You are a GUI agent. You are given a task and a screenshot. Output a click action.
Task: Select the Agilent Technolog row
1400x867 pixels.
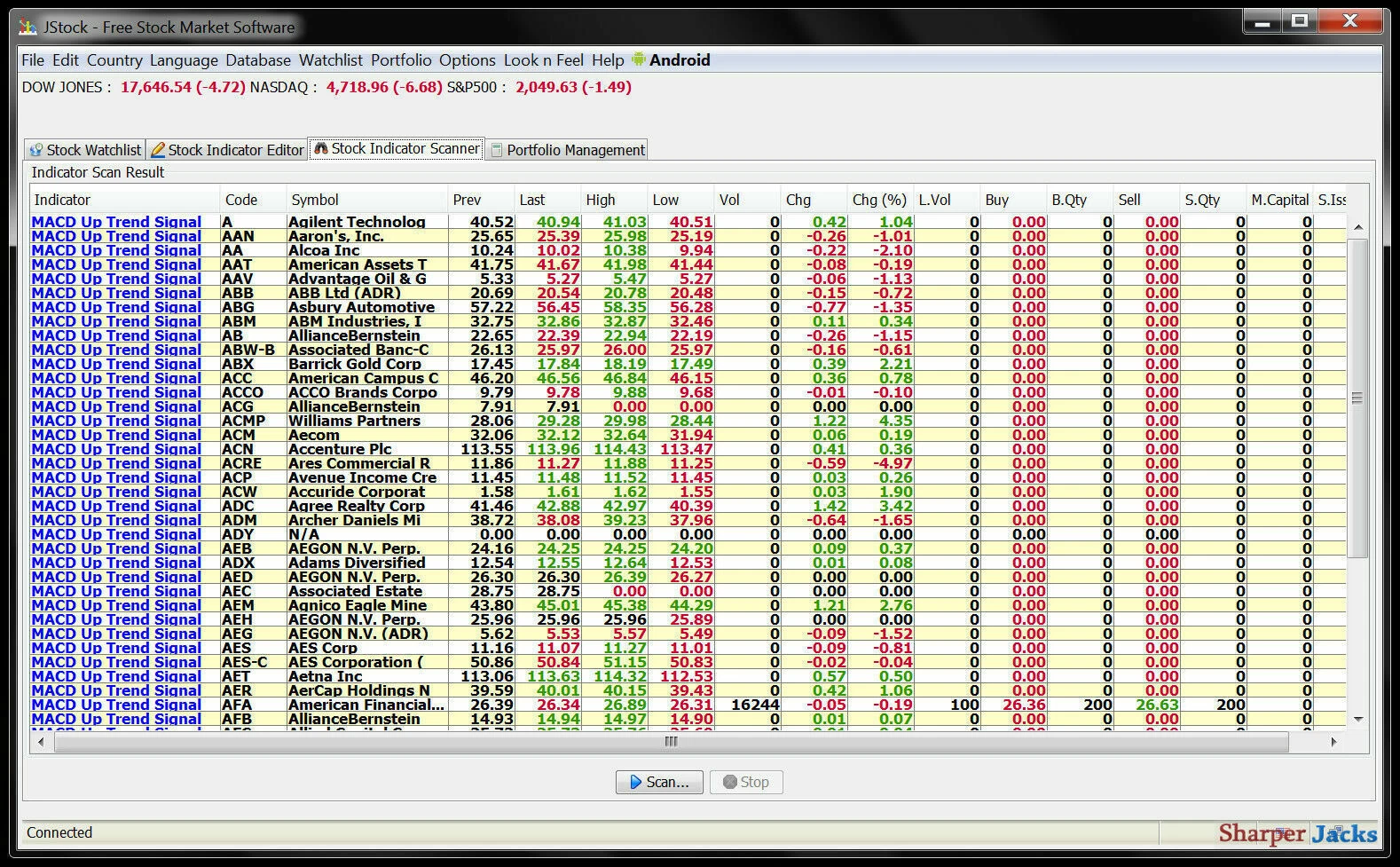688,222
